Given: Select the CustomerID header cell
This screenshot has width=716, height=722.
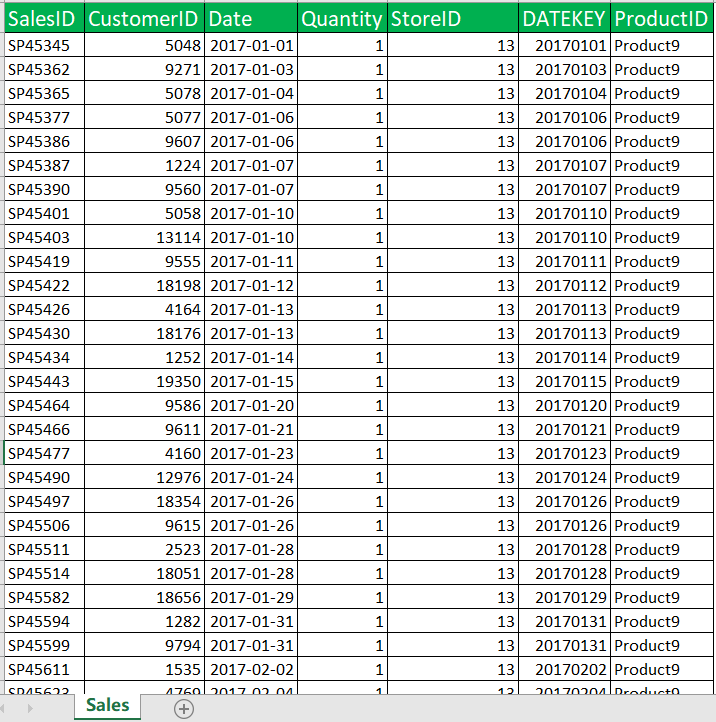Looking at the screenshot, I should [x=145, y=18].
